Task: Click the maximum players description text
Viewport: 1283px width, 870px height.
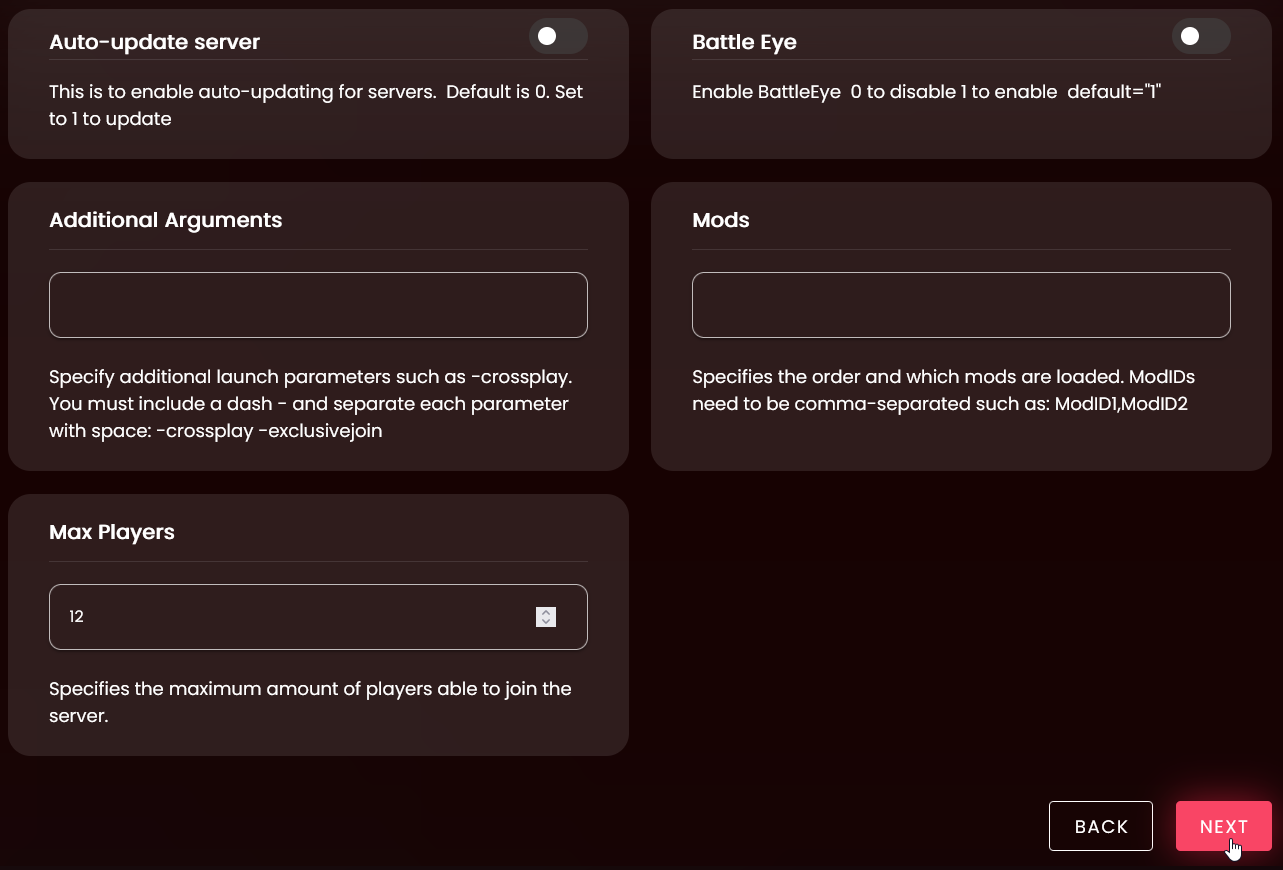Action: coord(310,689)
